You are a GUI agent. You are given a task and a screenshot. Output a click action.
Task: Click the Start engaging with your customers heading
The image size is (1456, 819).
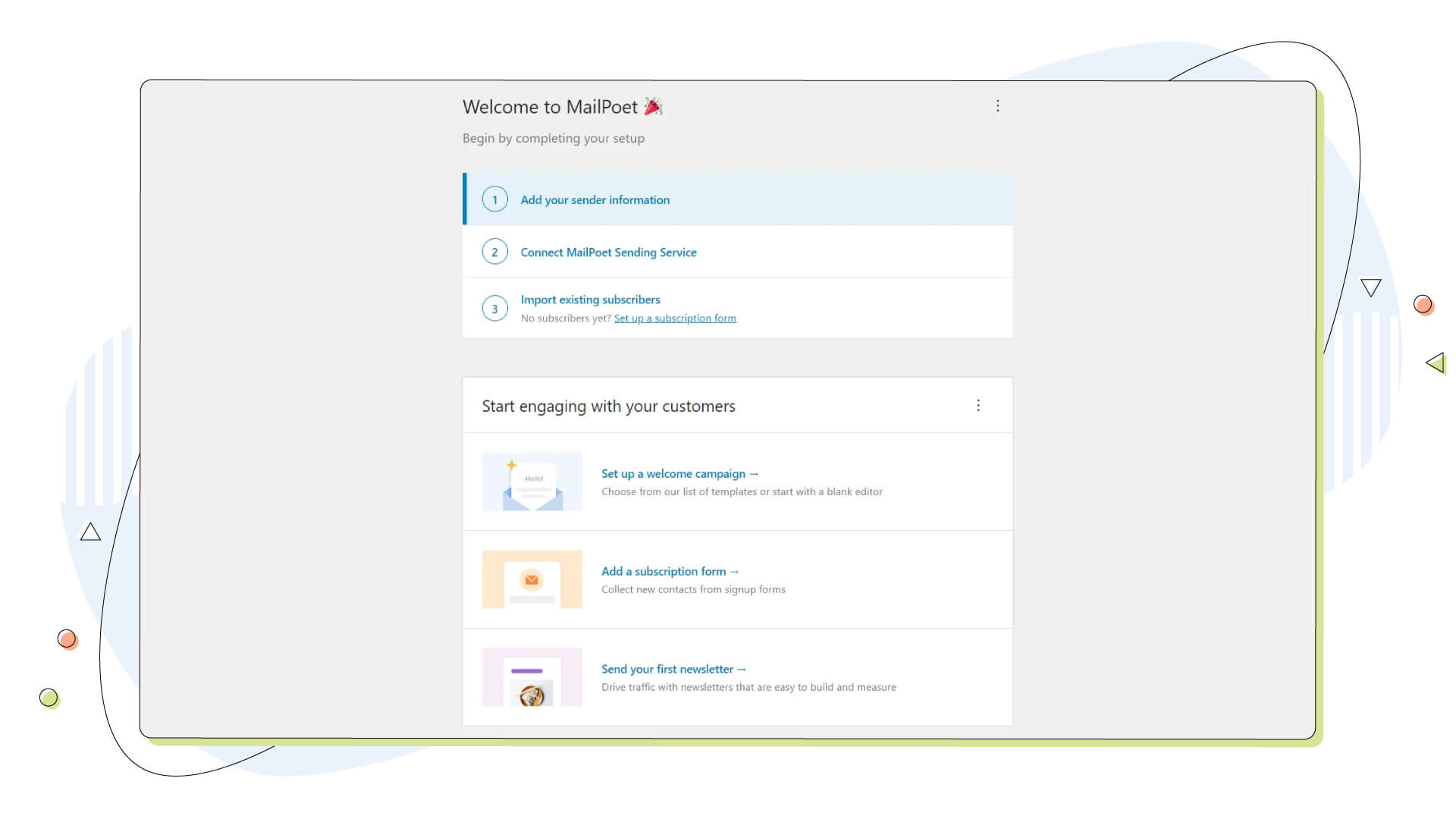[608, 406]
